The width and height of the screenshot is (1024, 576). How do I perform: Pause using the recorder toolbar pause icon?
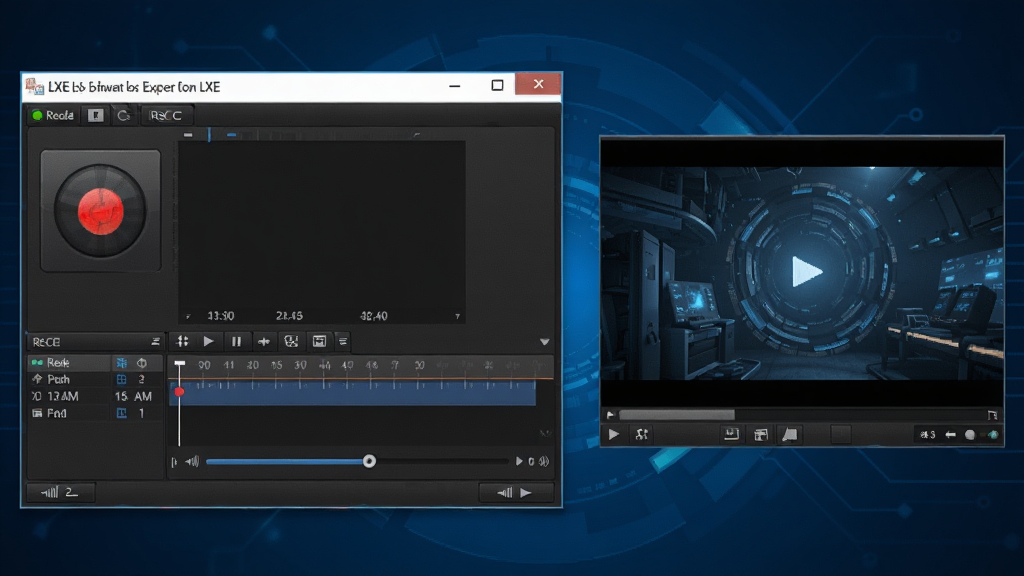(x=236, y=341)
